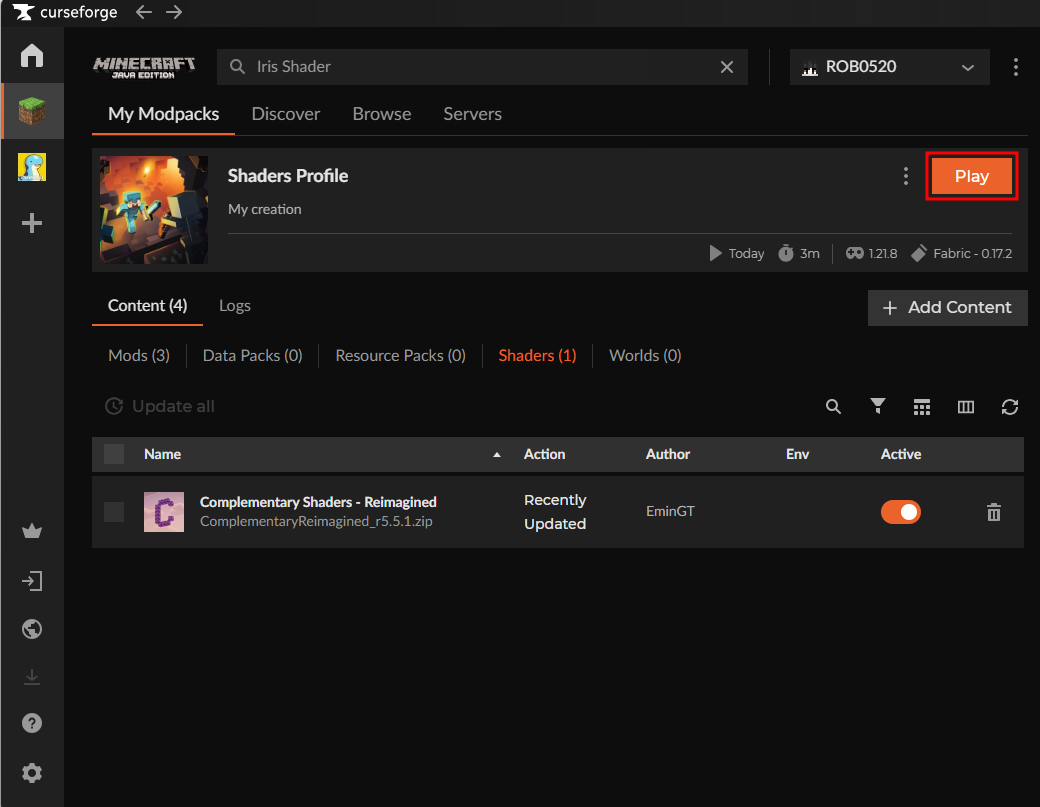This screenshot has height=807, width=1040.
Task: Select the Content (4) tab
Action: pos(147,306)
